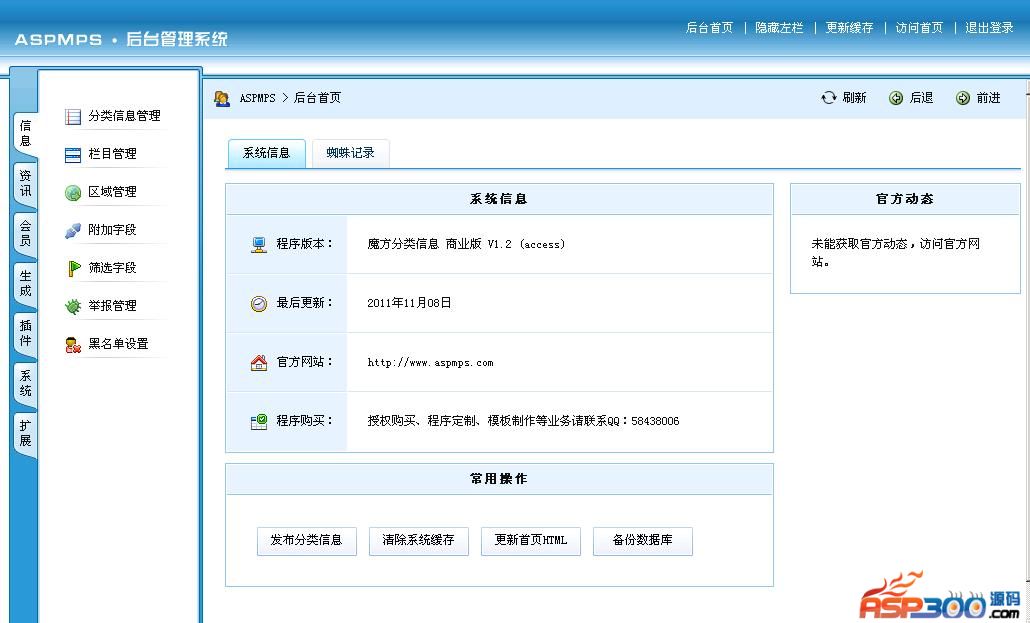
Task: Click the clock icon next to 最后更新
Action: [x=259, y=304]
